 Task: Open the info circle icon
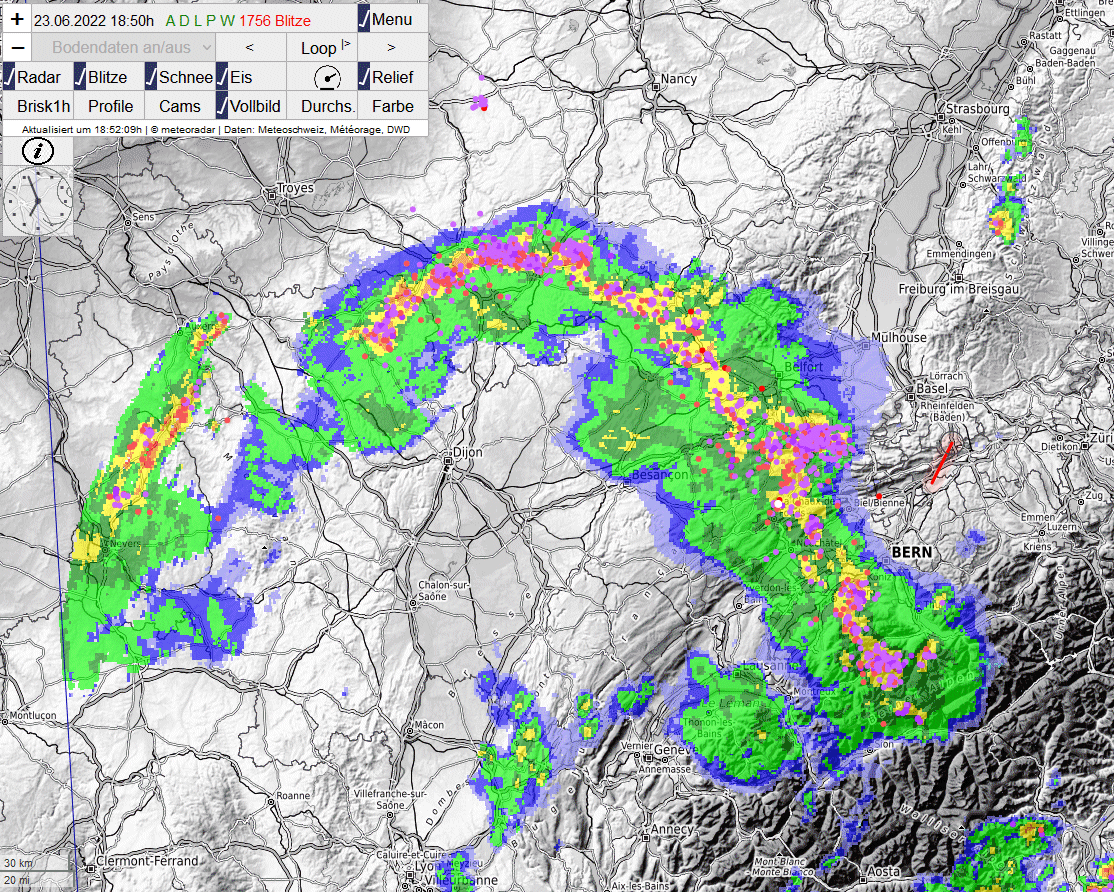tap(38, 151)
